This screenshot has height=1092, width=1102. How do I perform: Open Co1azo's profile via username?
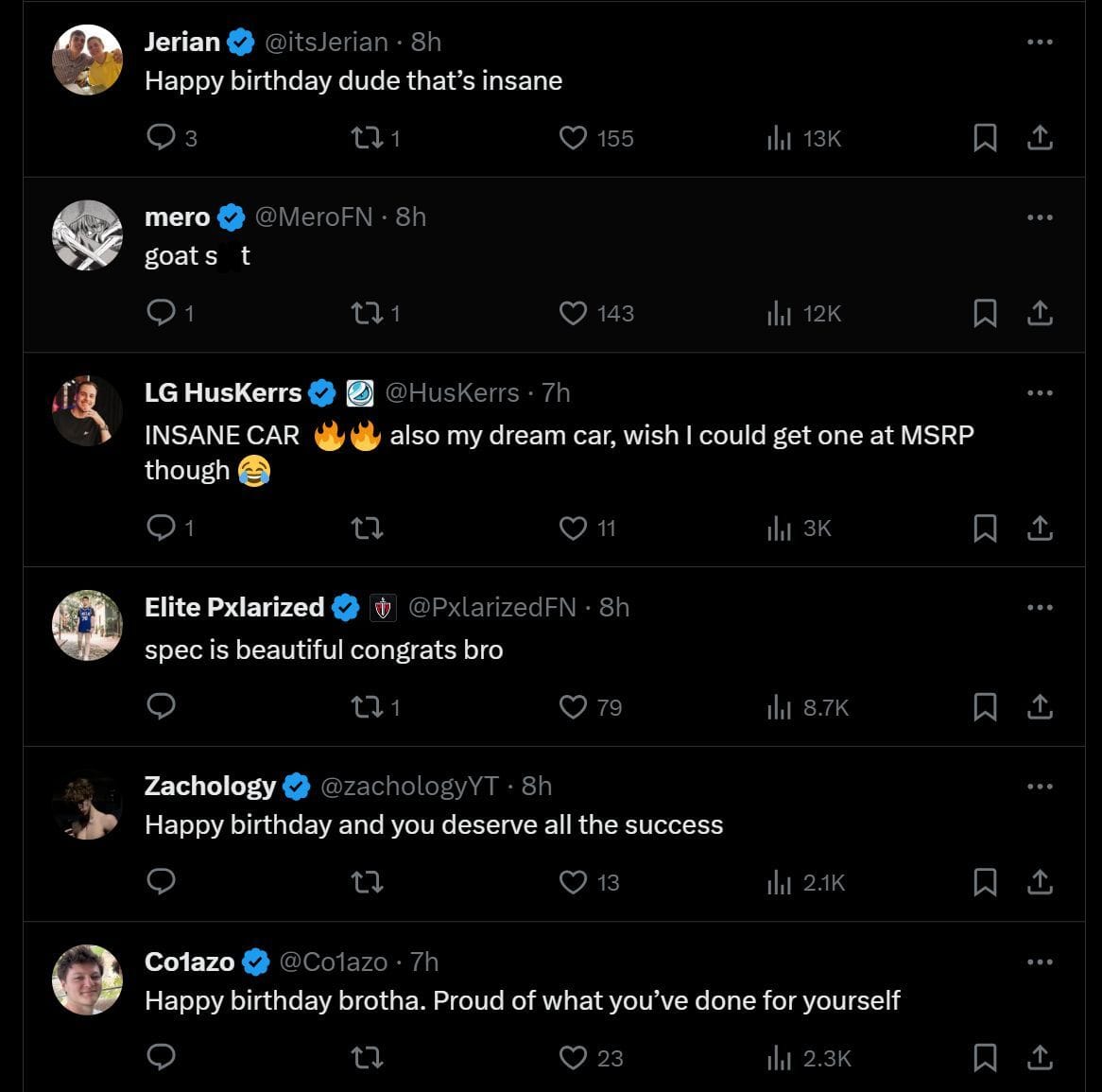coord(188,962)
